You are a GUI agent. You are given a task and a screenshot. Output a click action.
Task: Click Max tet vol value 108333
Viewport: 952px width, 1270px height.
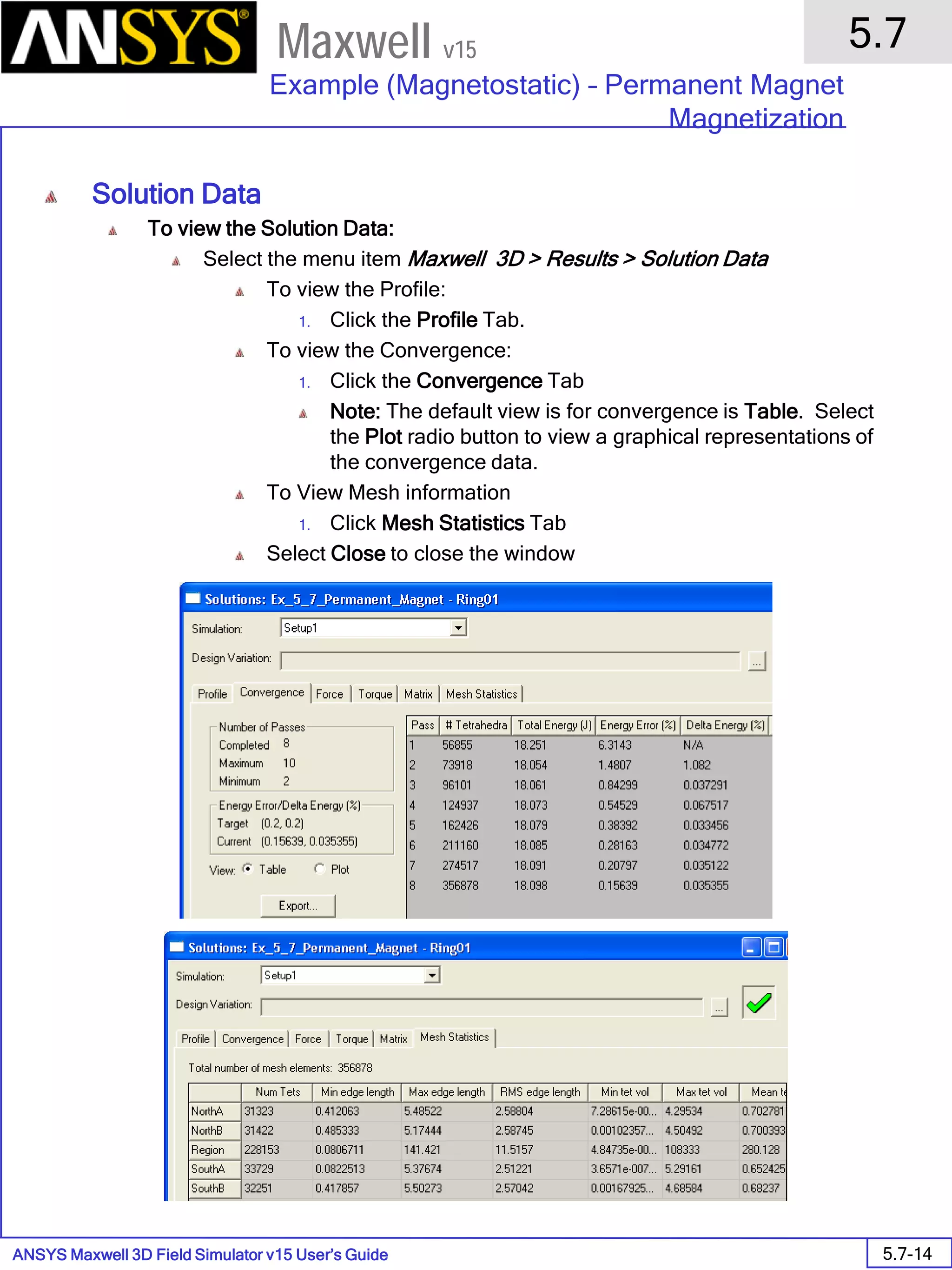click(682, 1150)
